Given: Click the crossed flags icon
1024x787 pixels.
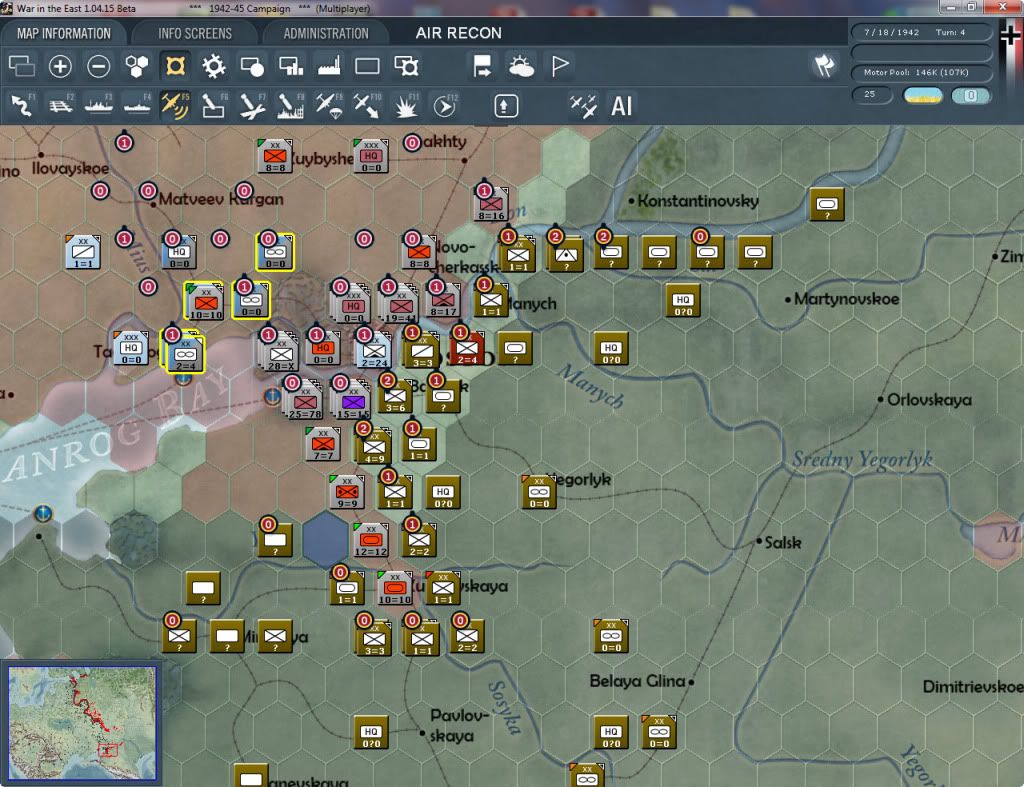Looking at the screenshot, I should coord(824,66).
